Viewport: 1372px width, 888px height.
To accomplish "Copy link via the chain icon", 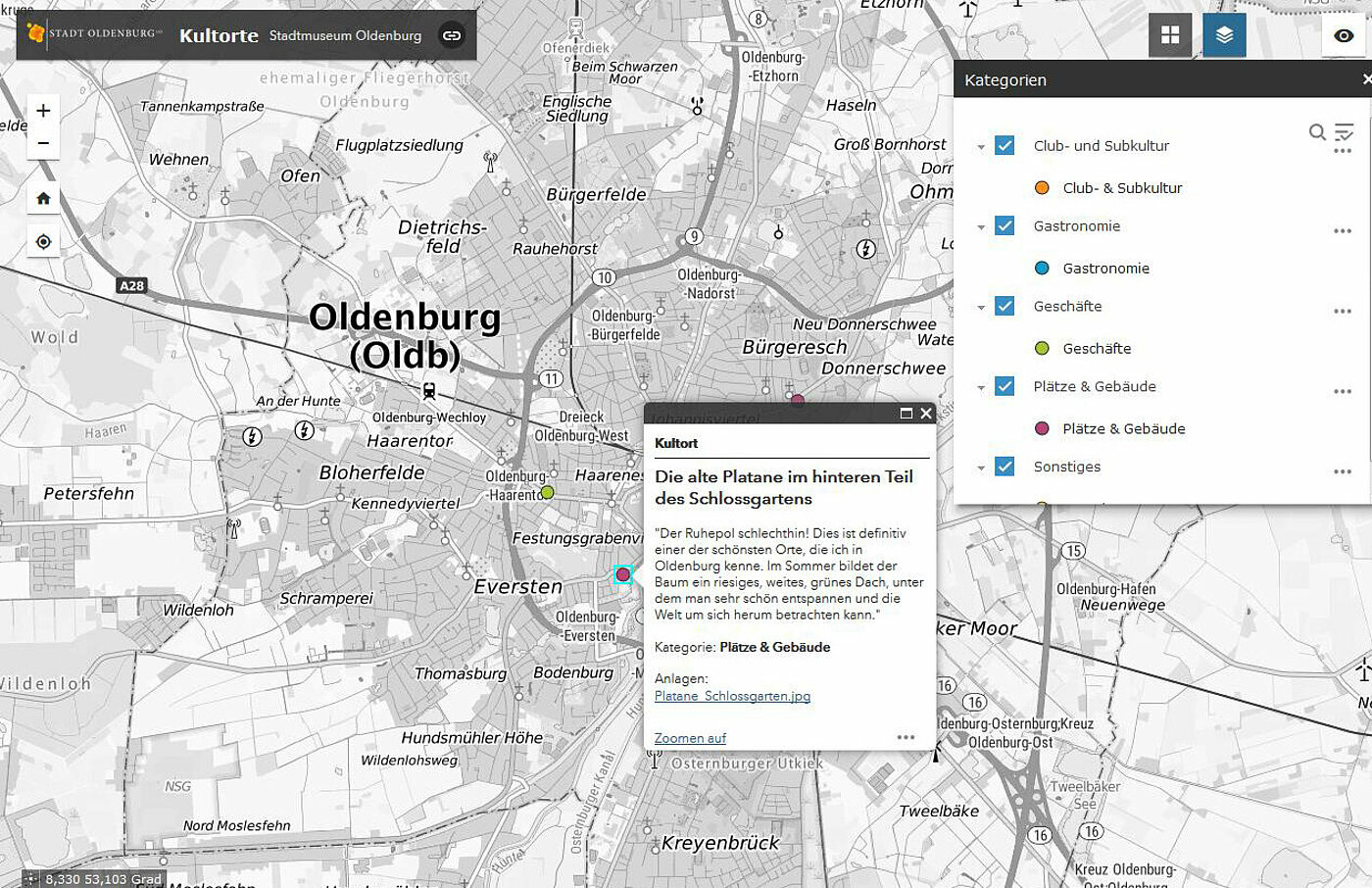I will point(452,35).
